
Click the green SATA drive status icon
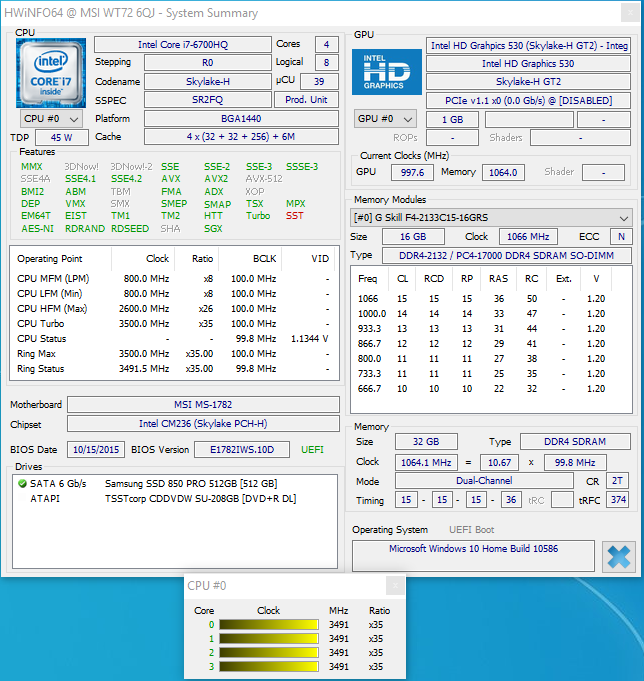[x=23, y=483]
